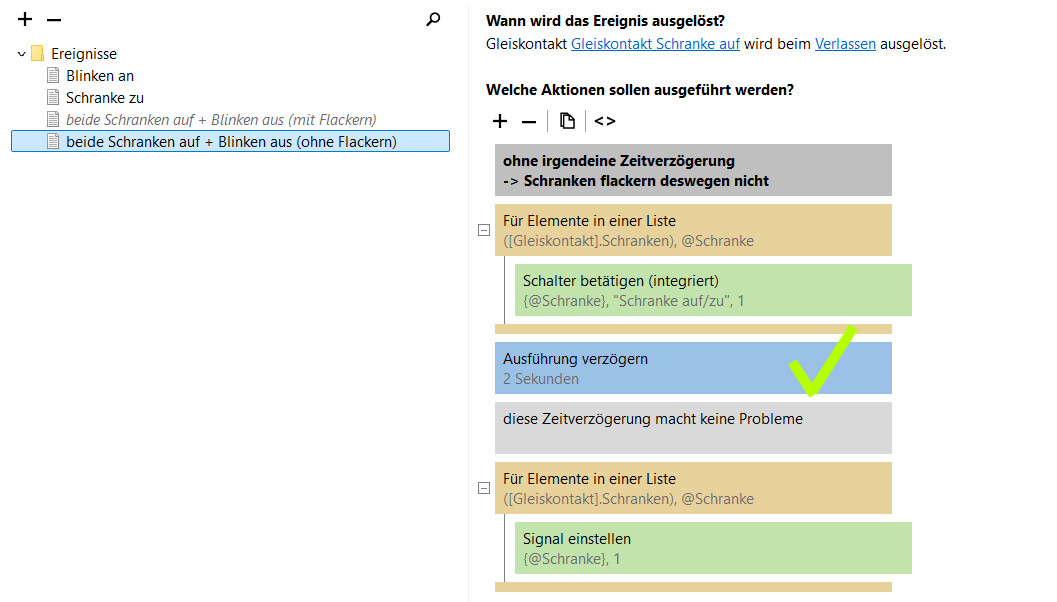Click the Ereignisse folder icon
This screenshot has height=602, width=1057.
point(38,54)
